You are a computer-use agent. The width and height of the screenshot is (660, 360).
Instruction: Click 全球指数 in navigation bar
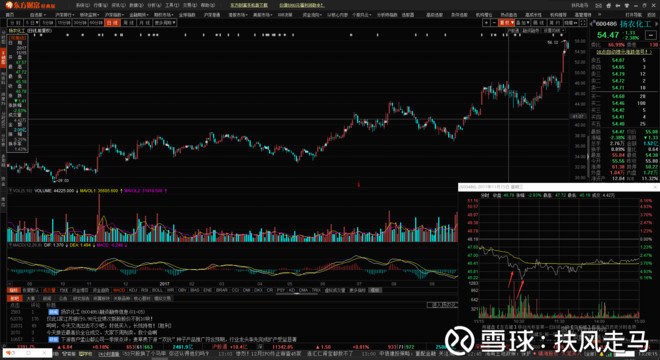pos(187,15)
